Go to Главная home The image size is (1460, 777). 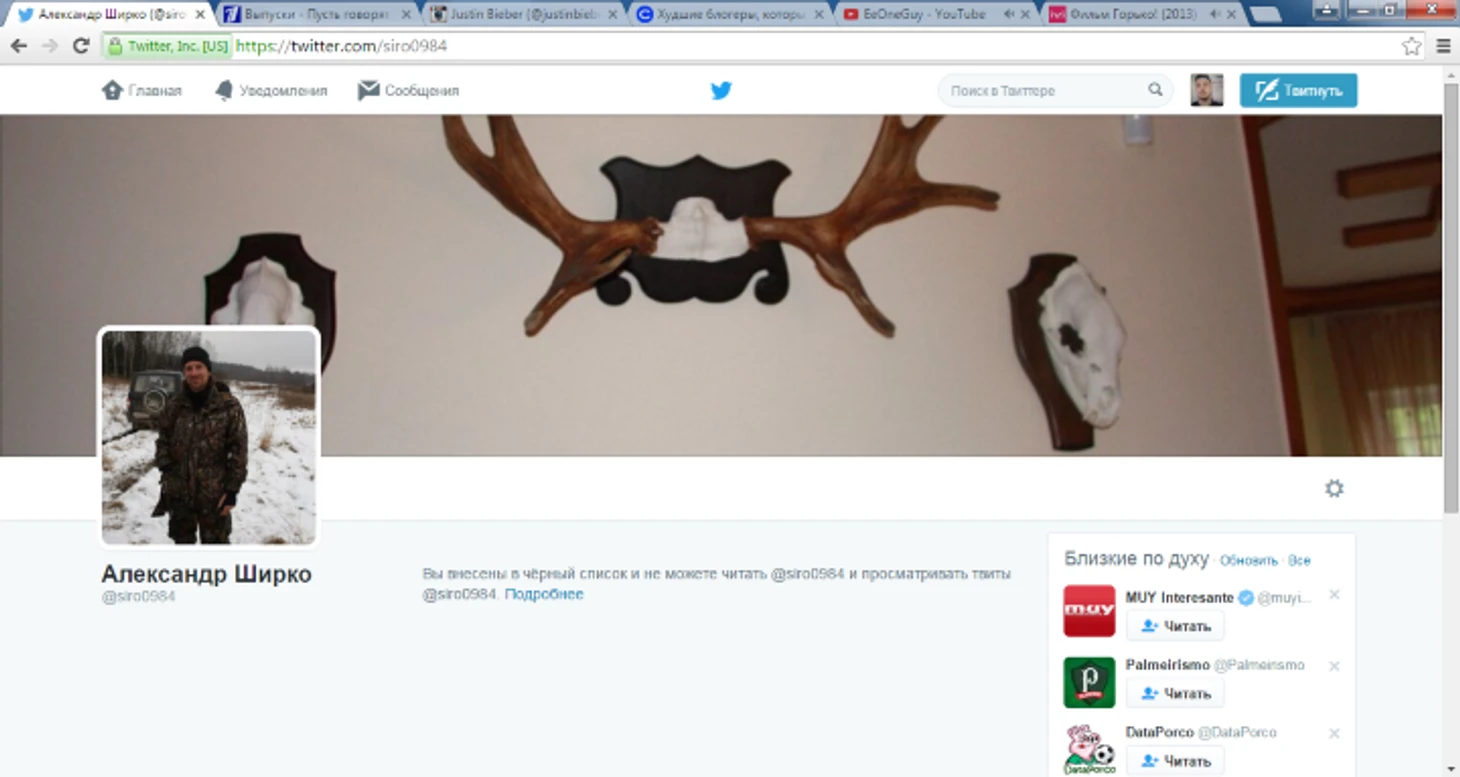point(142,90)
